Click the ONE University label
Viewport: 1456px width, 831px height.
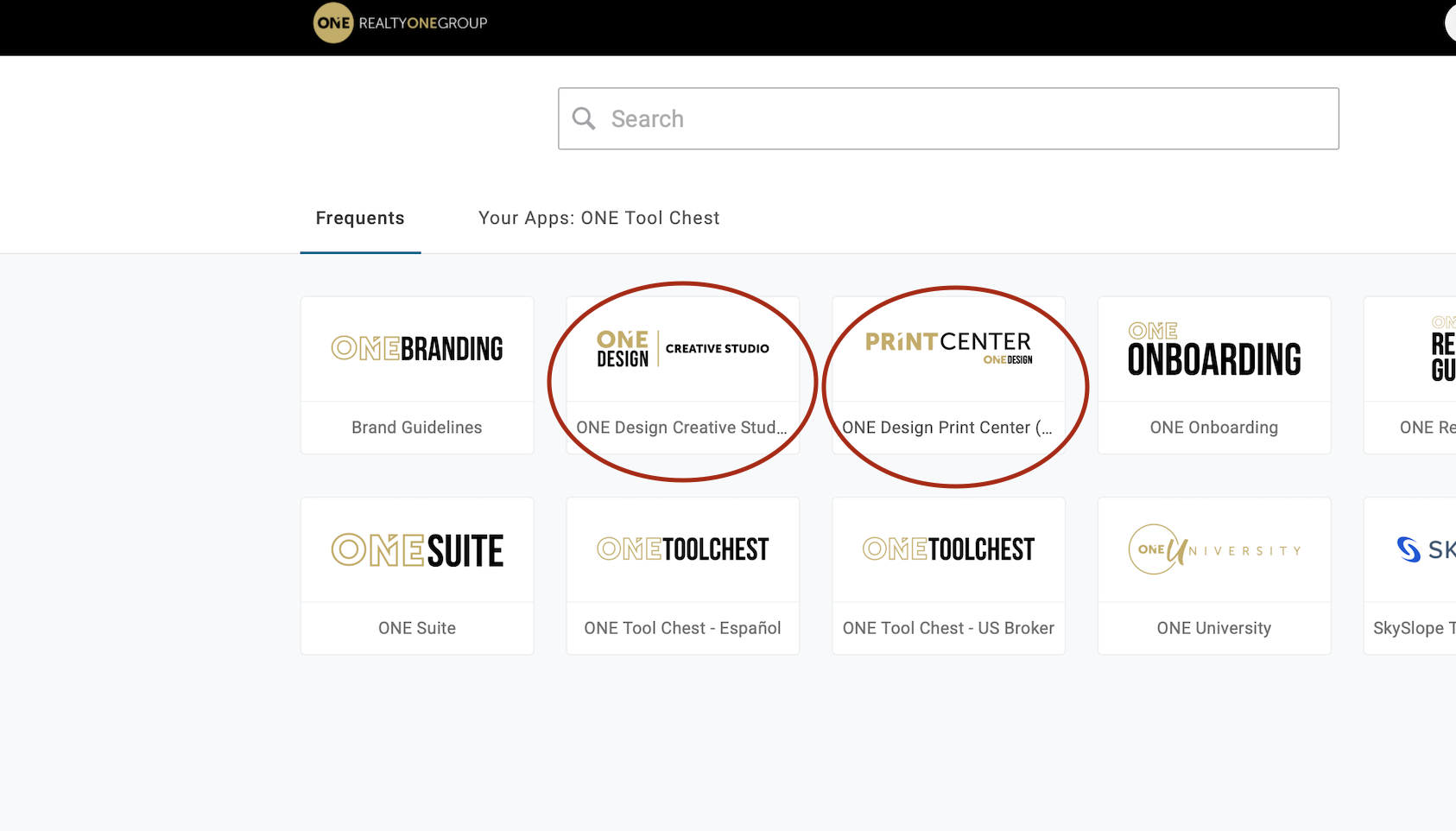(1214, 628)
